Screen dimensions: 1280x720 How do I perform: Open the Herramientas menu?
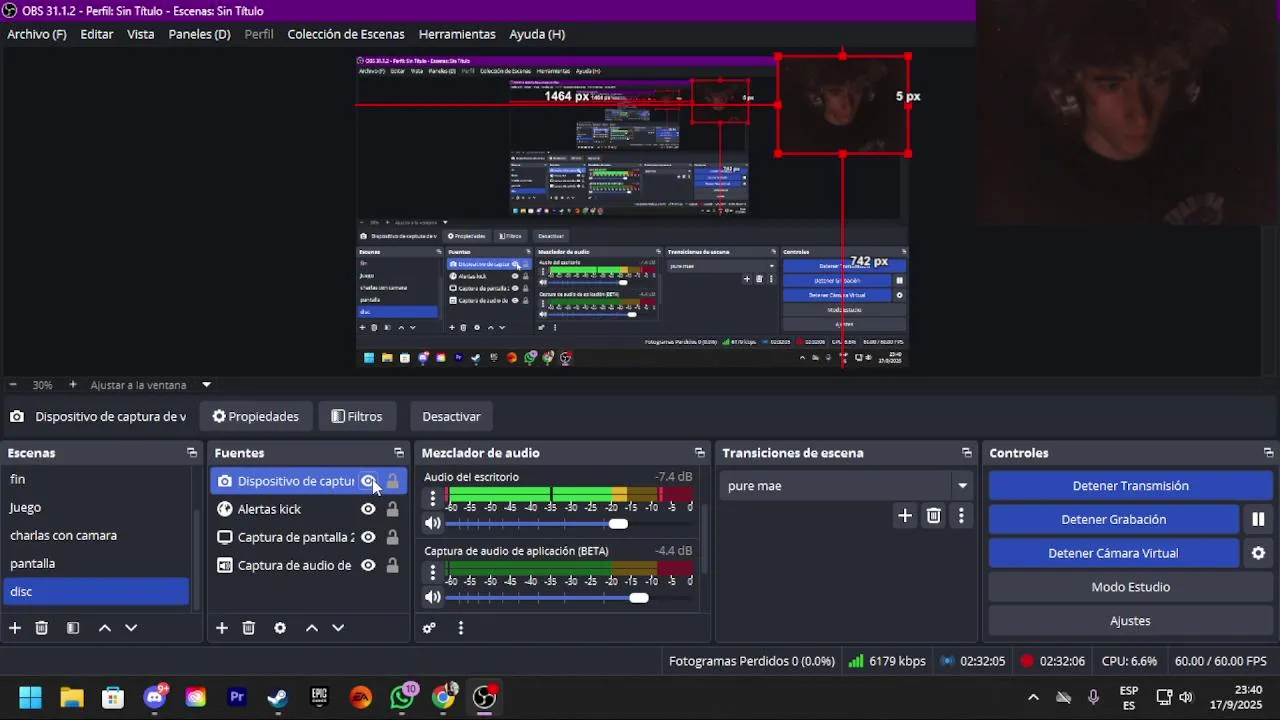coord(457,34)
